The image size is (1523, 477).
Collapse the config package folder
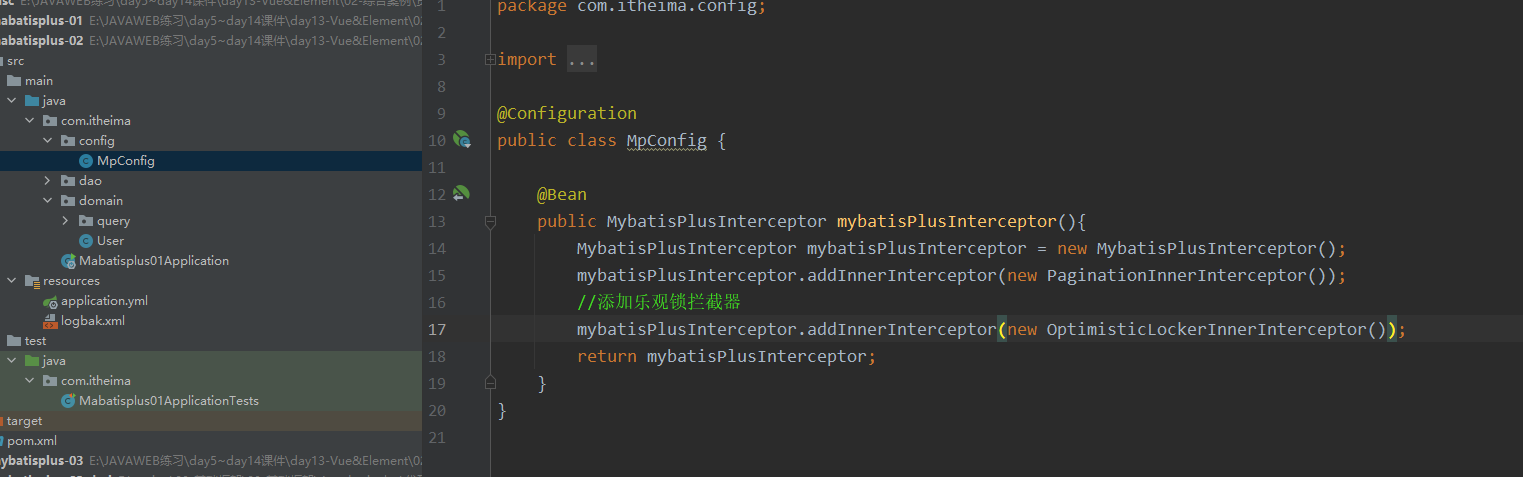click(48, 141)
